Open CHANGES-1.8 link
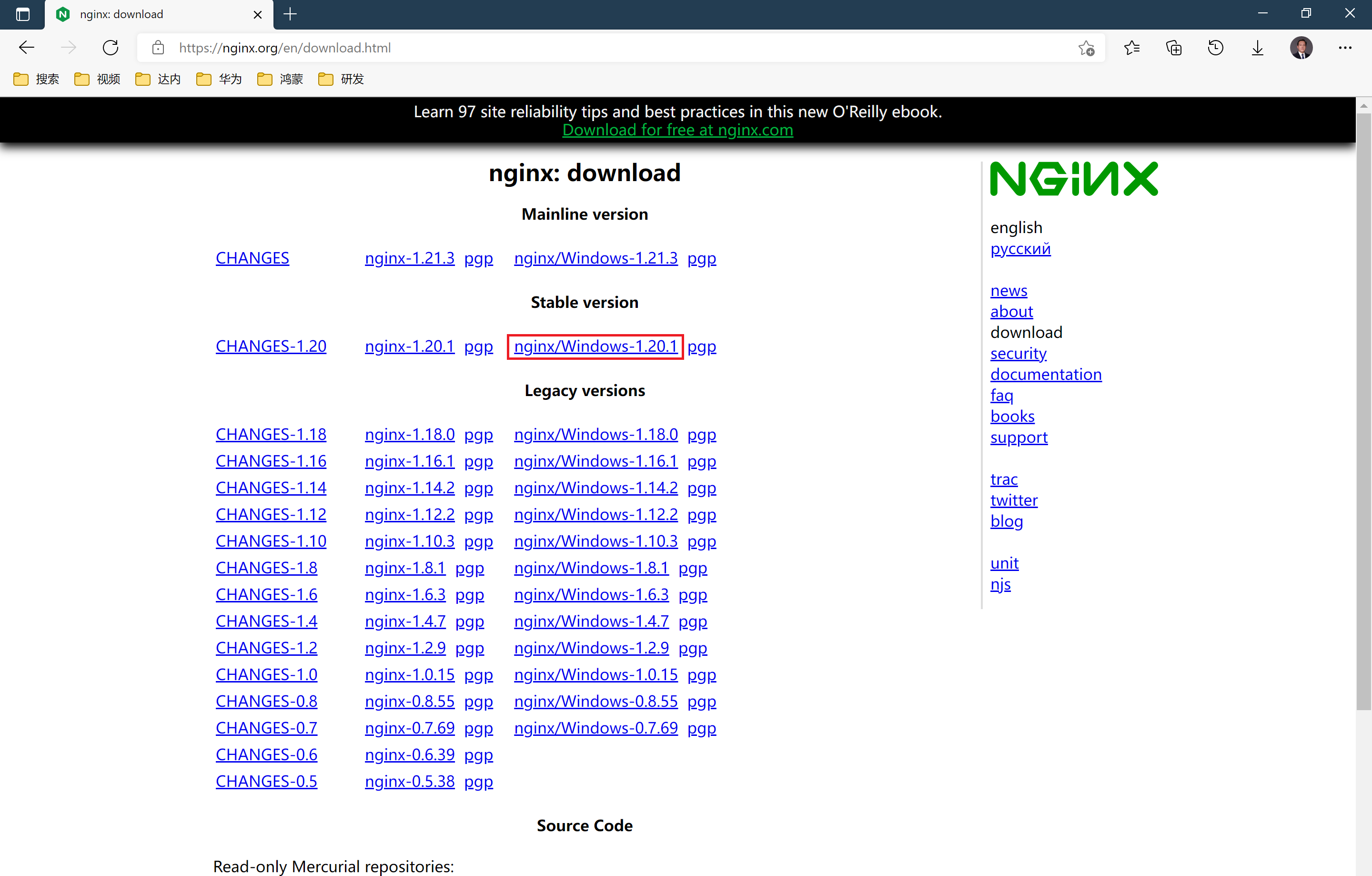Screen dimensions: 1372x876 [267, 568]
